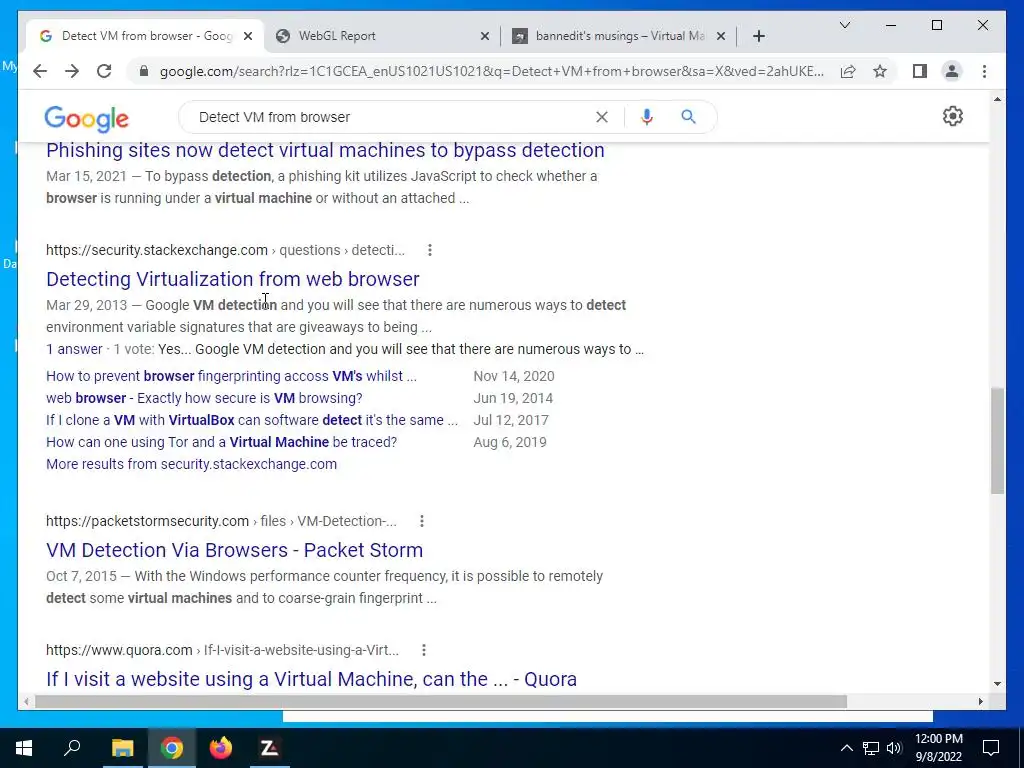Go back to the previous page
1024x768 pixels.
click(40, 71)
